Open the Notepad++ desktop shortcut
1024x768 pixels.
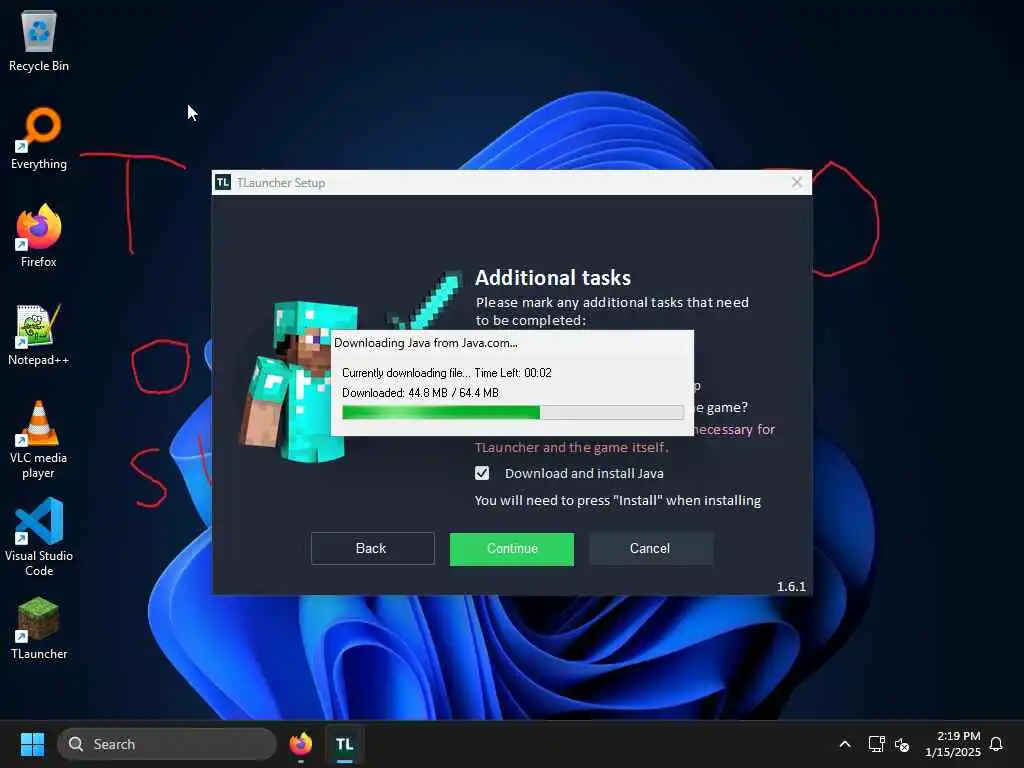39,334
